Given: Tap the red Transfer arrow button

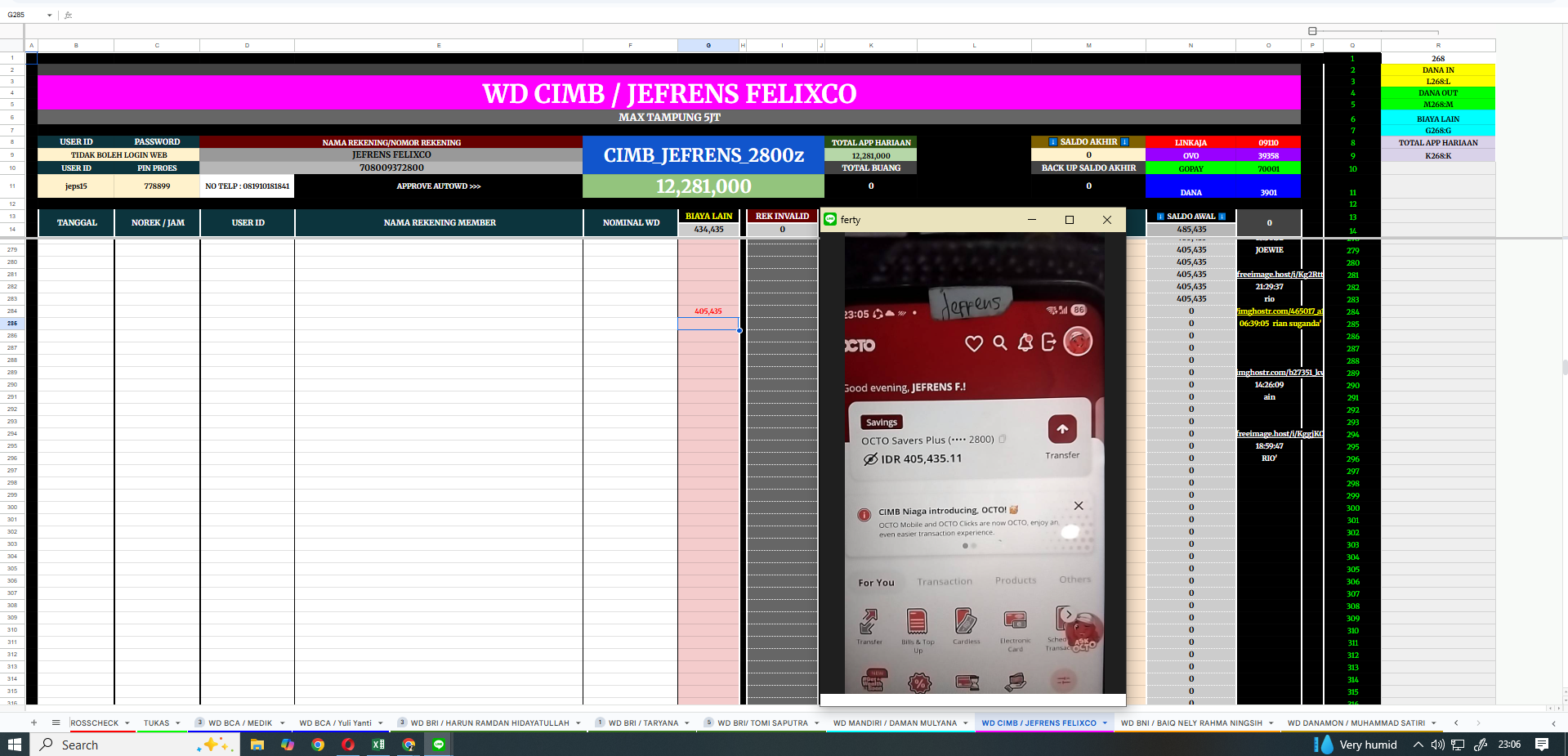Looking at the screenshot, I should [x=1062, y=428].
